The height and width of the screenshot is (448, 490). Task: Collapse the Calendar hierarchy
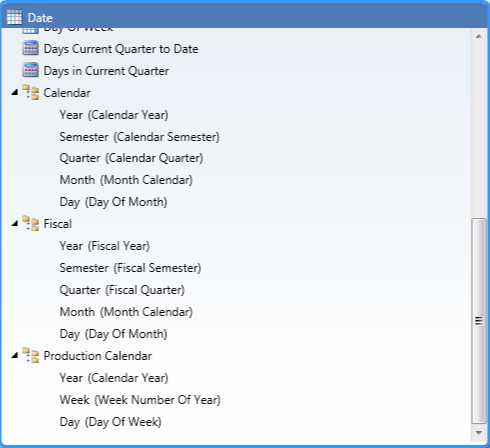click(14, 92)
